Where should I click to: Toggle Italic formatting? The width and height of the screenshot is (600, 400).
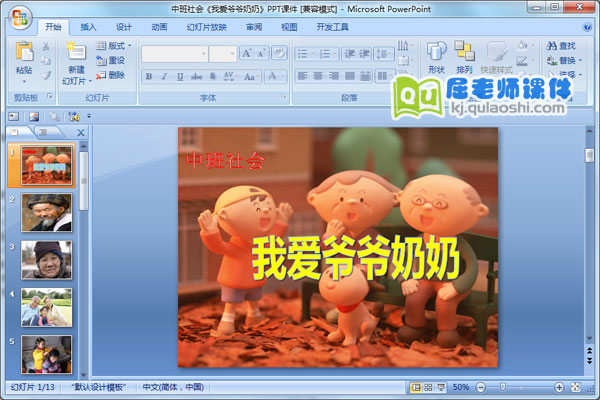164,77
